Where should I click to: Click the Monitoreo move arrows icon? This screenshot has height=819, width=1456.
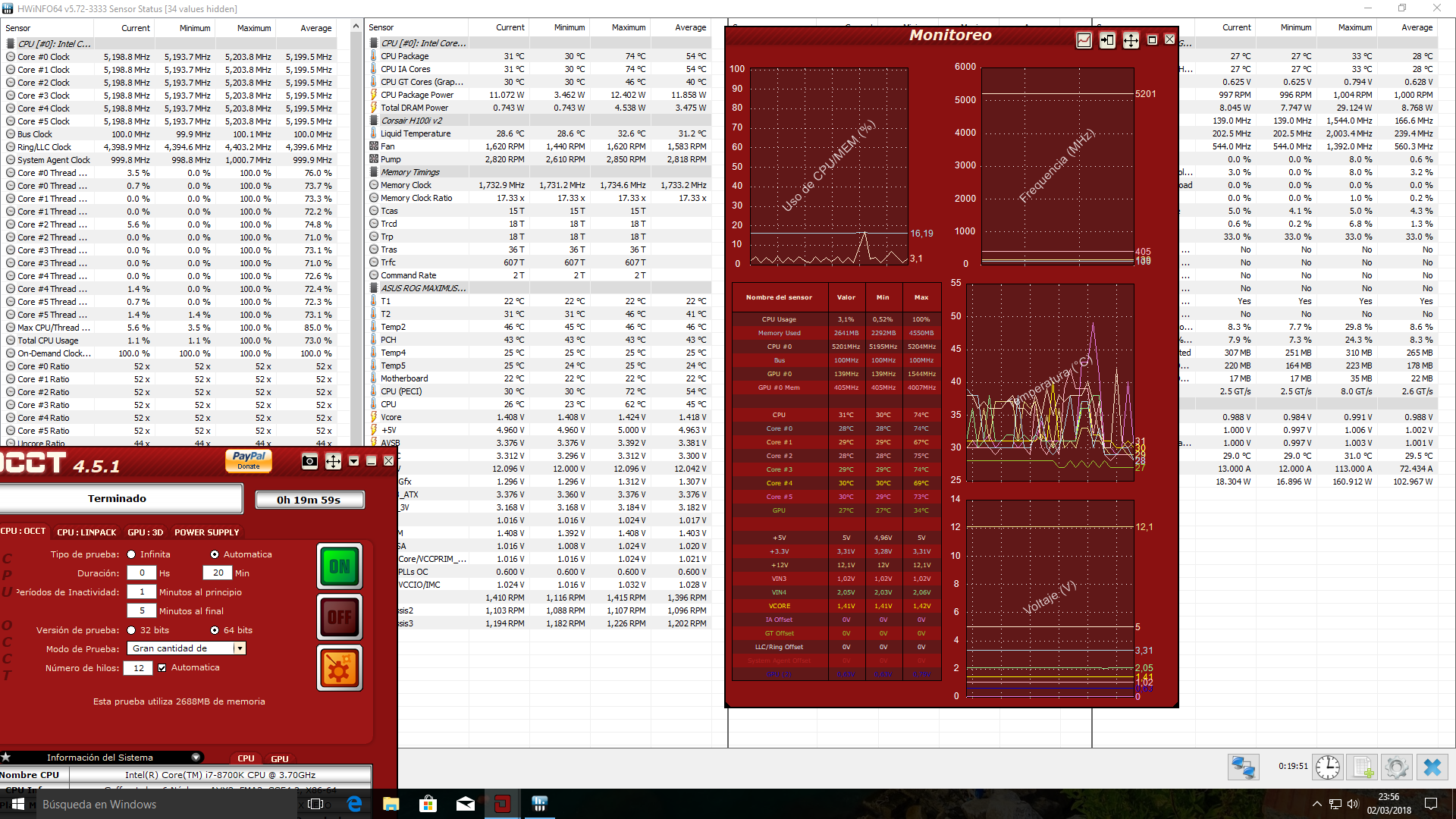point(1131,40)
